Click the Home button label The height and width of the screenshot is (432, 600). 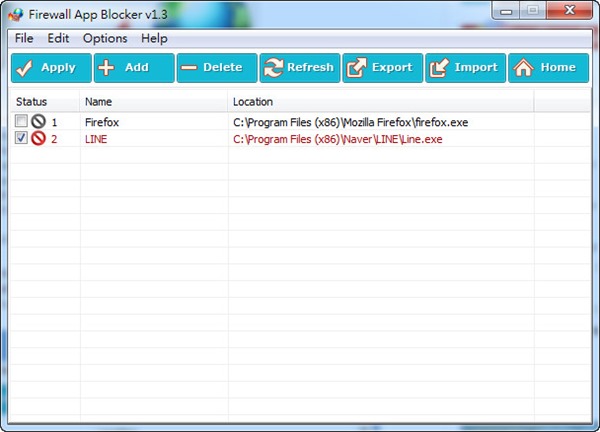[558, 67]
